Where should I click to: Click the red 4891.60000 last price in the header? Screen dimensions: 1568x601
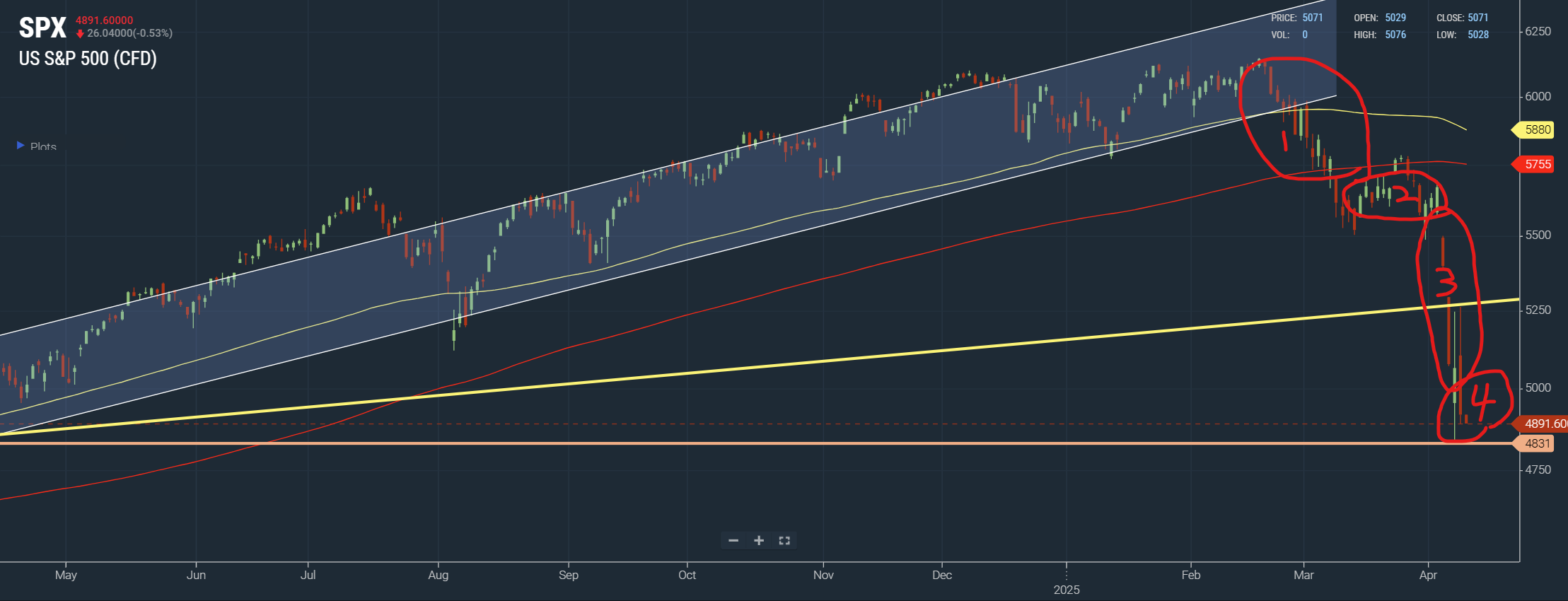(104, 21)
